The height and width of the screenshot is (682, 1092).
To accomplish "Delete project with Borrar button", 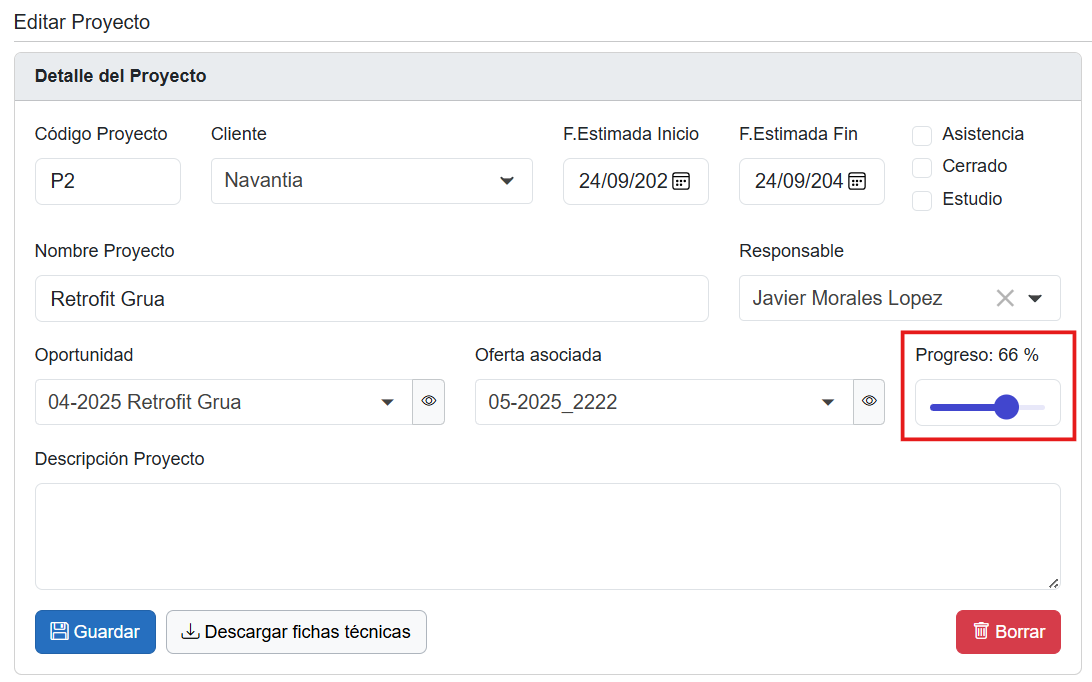I will [x=1008, y=632].
